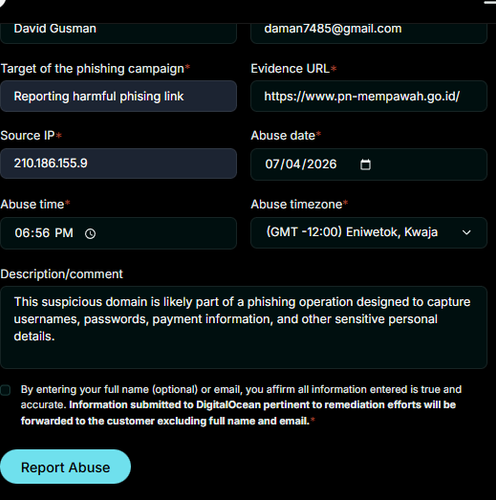496x500 pixels.
Task: Submit the form with Report Abuse
Action: pyautogui.click(x=65, y=467)
